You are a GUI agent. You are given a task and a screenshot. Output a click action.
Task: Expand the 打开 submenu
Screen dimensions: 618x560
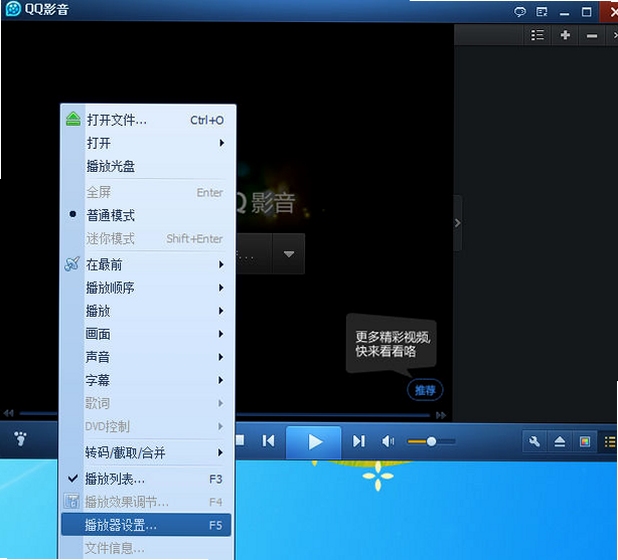click(x=146, y=143)
